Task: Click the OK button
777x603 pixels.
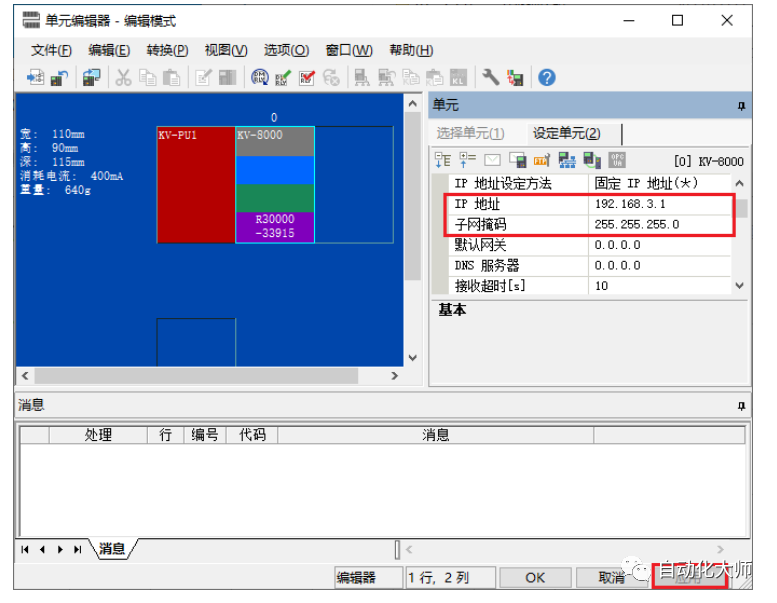Action: click(535, 577)
